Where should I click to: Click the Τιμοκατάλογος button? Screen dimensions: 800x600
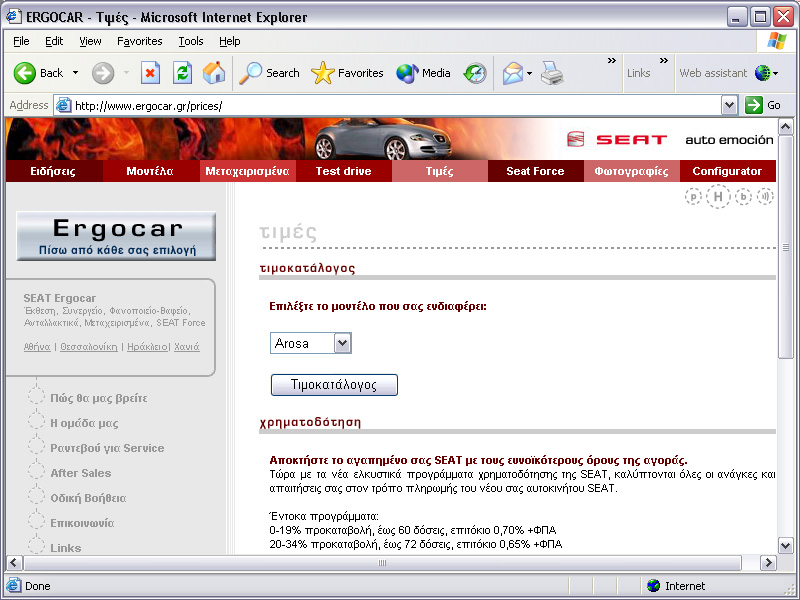334,385
